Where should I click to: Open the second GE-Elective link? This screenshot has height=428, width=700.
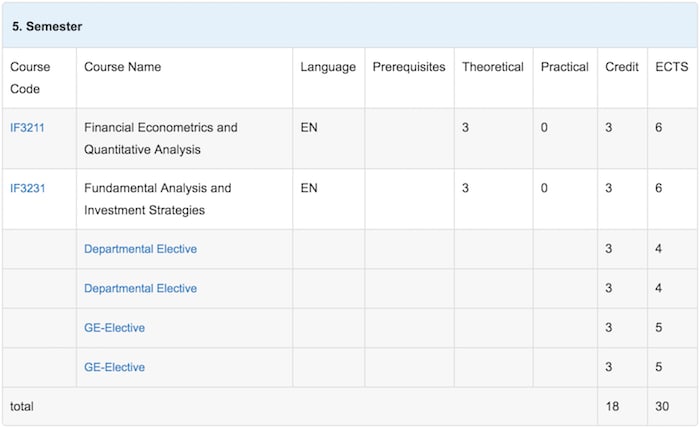click(114, 367)
